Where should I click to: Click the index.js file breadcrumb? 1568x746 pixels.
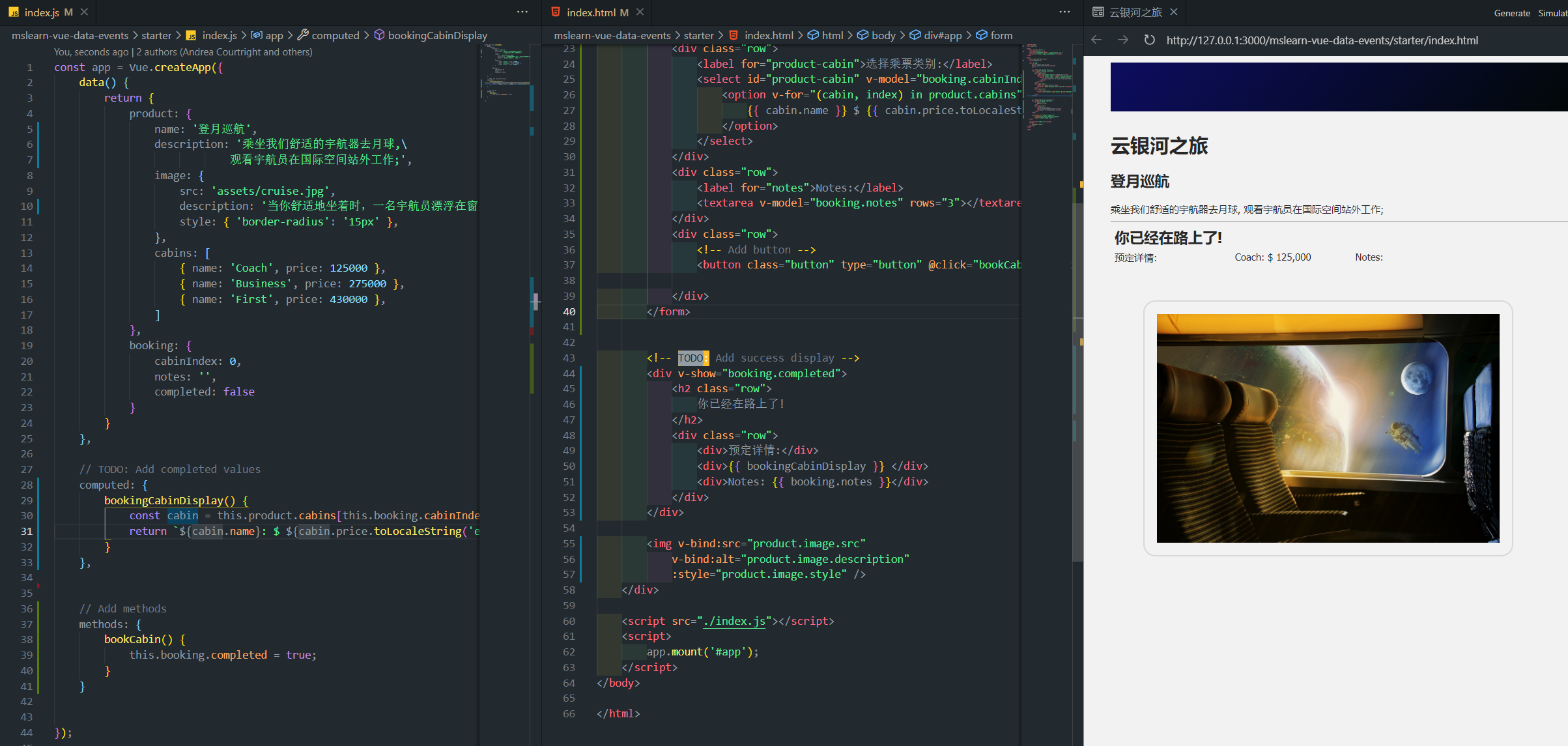pos(212,35)
